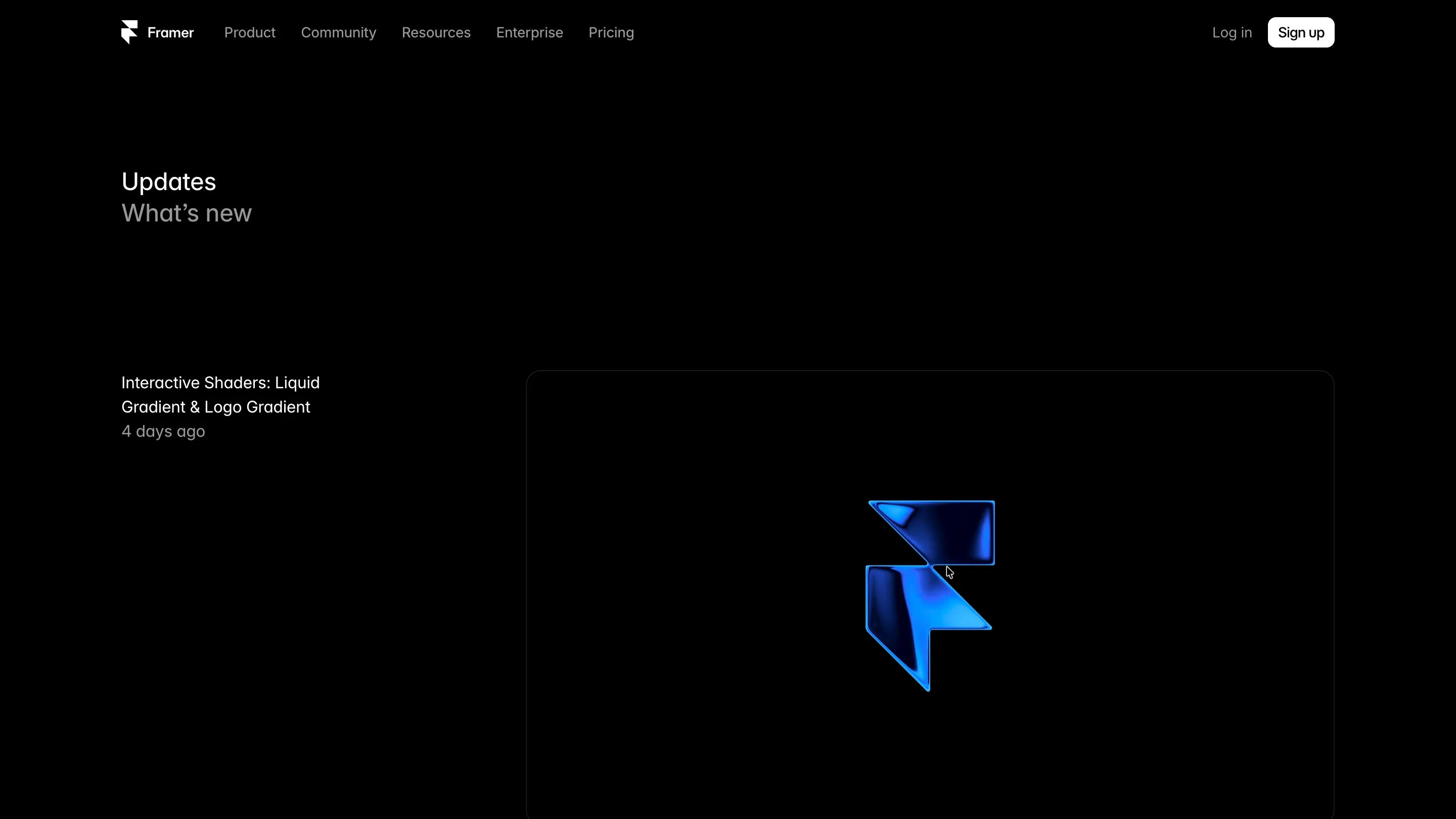
Task: Click the Sign up button
Action: point(1301,32)
